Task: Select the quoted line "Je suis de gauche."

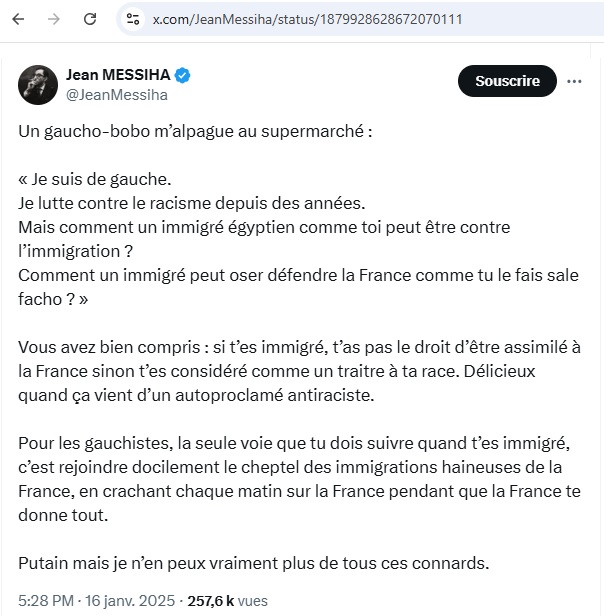Action: click(95, 180)
